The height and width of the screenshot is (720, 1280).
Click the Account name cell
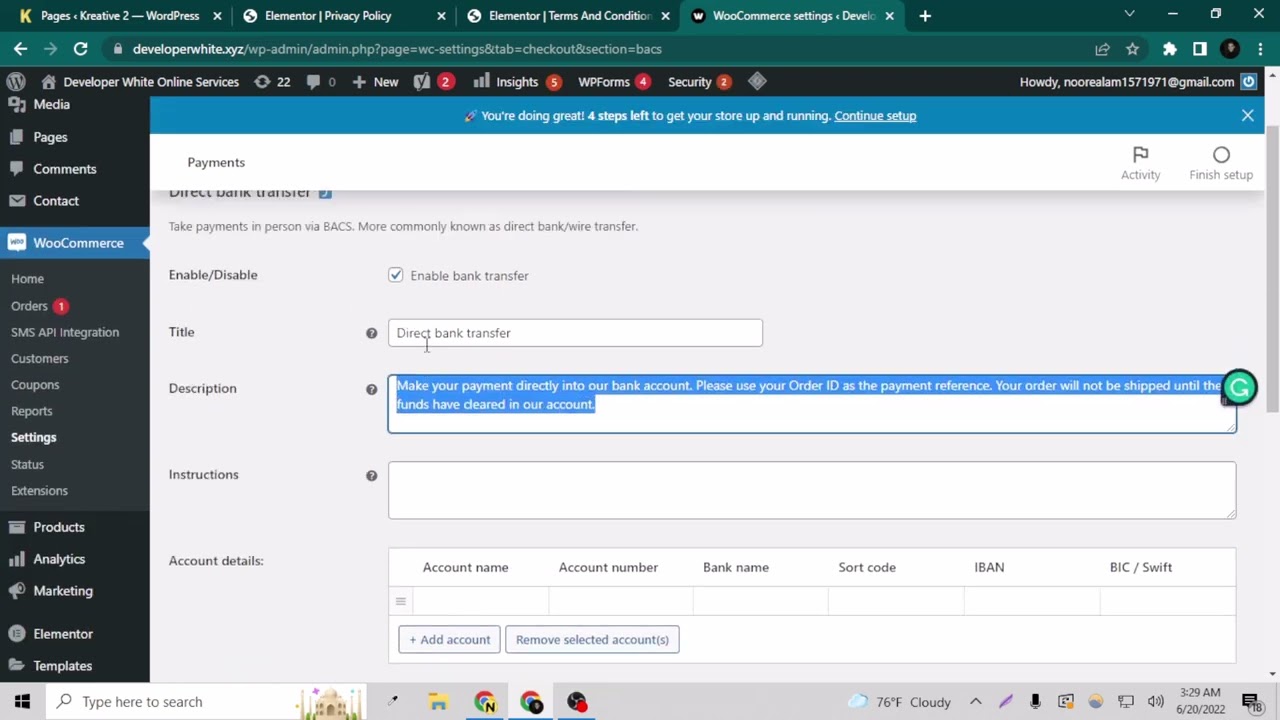[x=480, y=601]
